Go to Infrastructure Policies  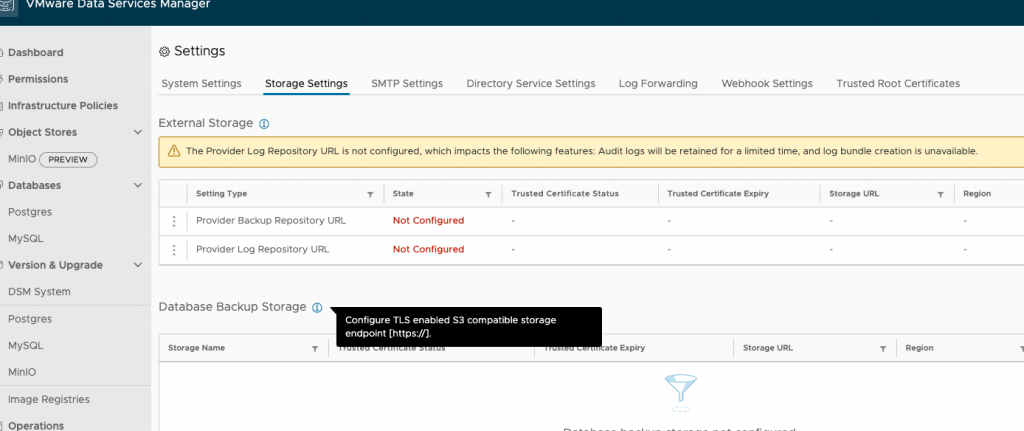pyautogui.click(x=63, y=106)
